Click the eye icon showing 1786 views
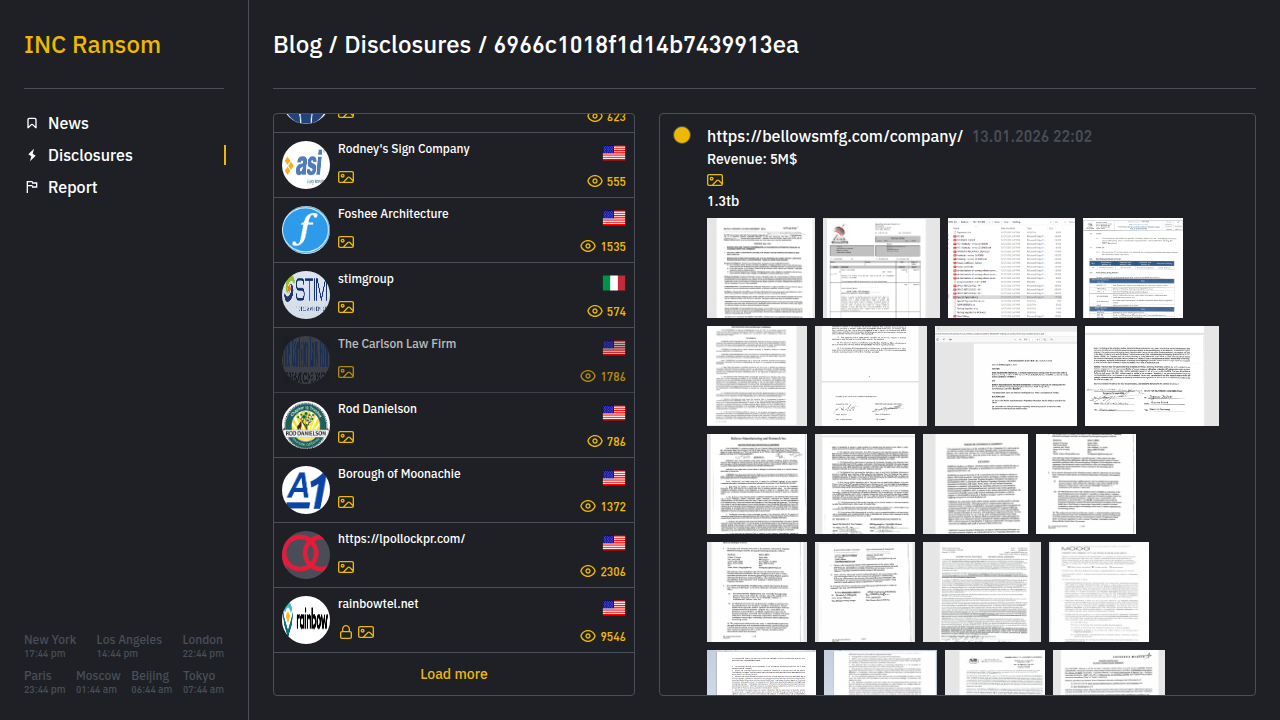The height and width of the screenshot is (720, 1280). pyautogui.click(x=589, y=376)
